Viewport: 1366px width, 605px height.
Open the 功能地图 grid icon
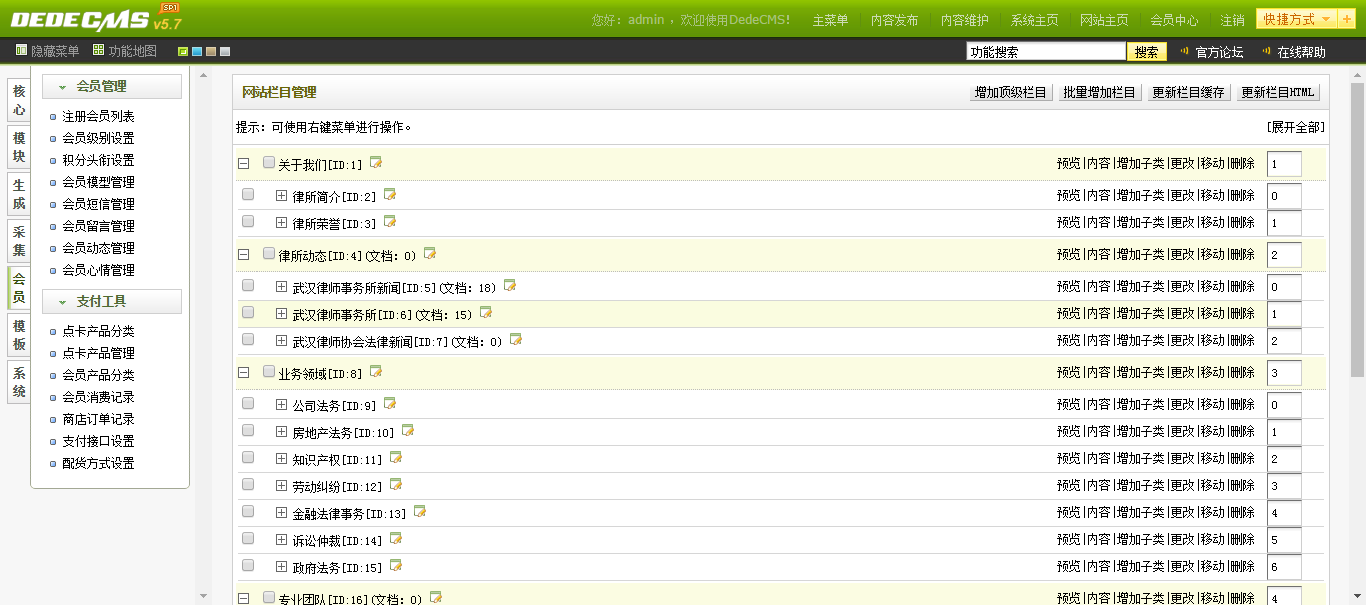99,51
